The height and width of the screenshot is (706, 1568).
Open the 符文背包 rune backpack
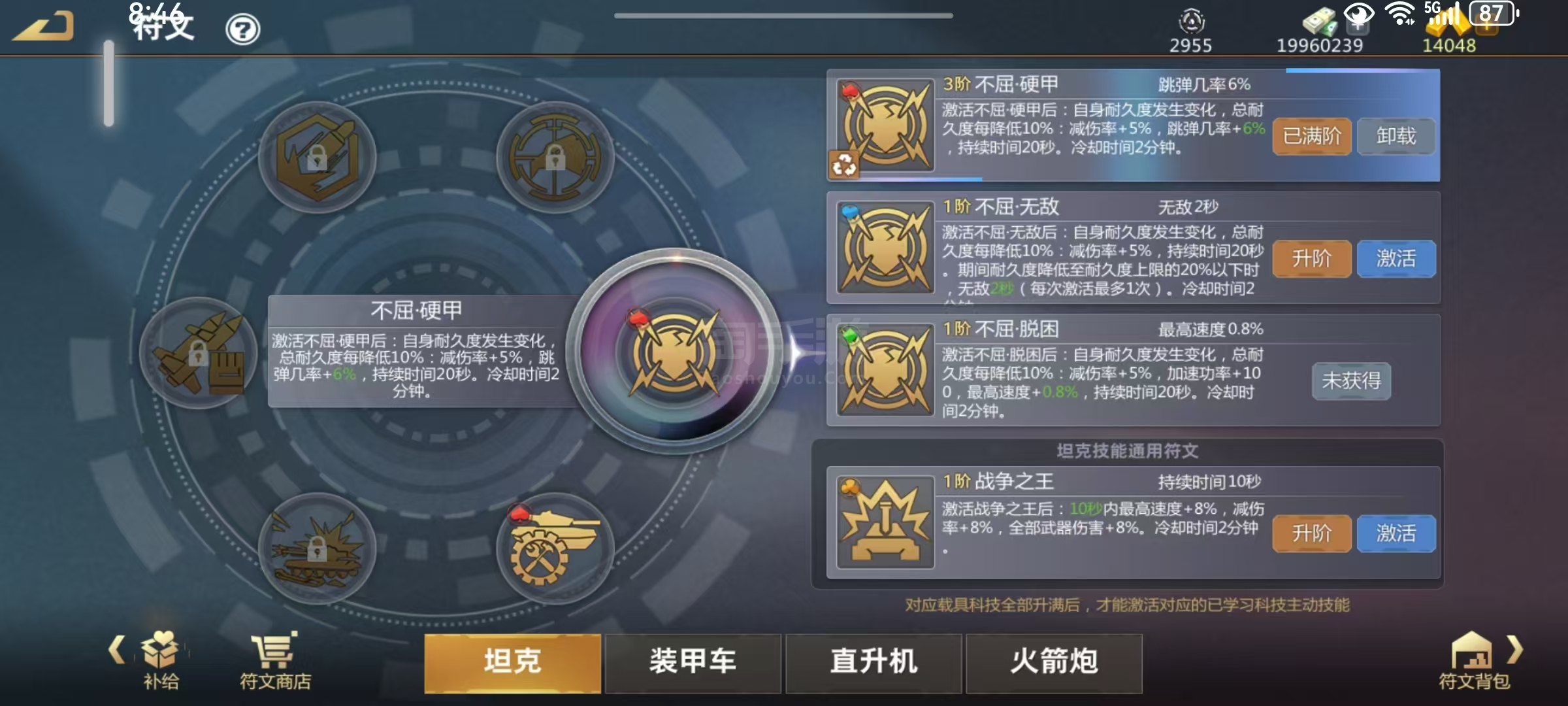pyautogui.click(x=1474, y=660)
